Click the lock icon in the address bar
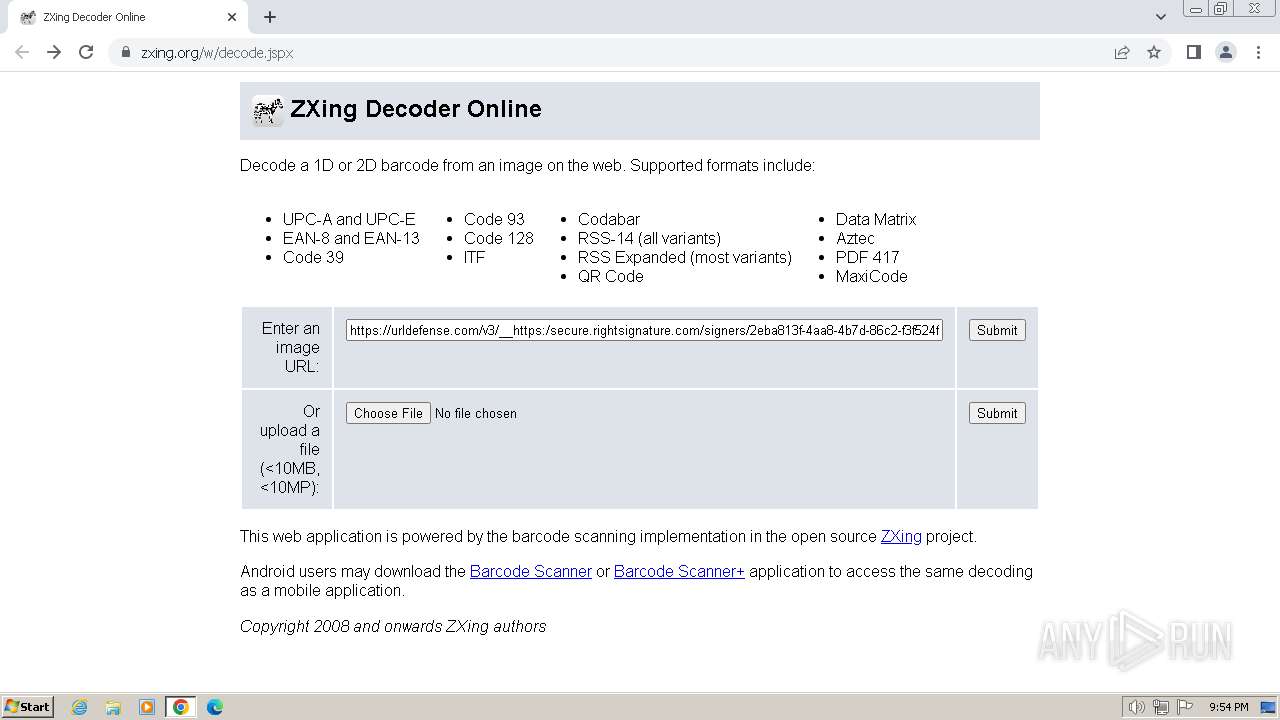Screen dimensions: 1280x720 [x=125, y=52]
